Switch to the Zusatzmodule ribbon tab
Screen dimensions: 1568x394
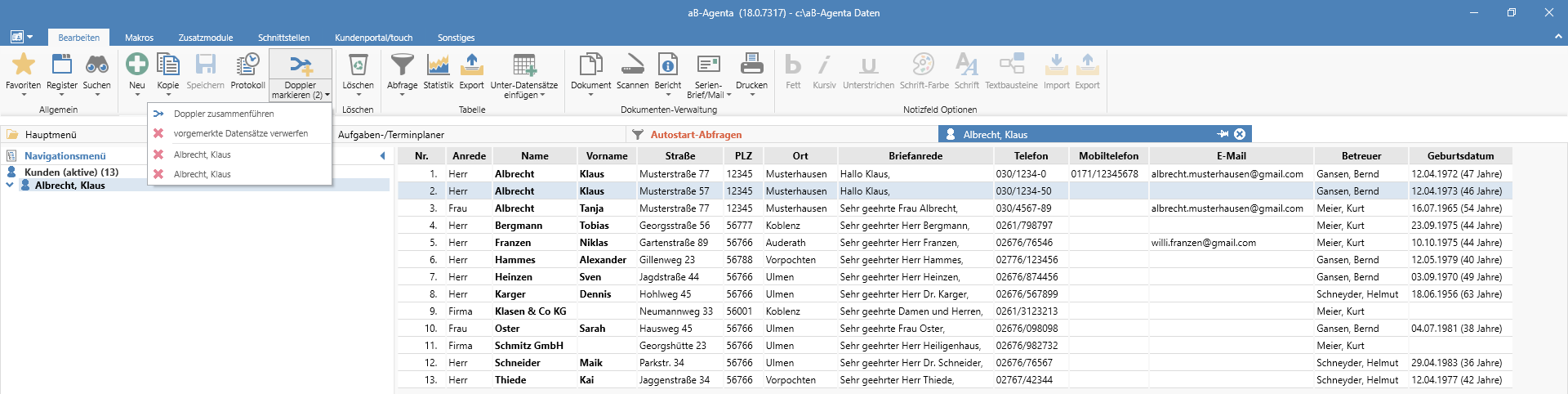(x=206, y=38)
